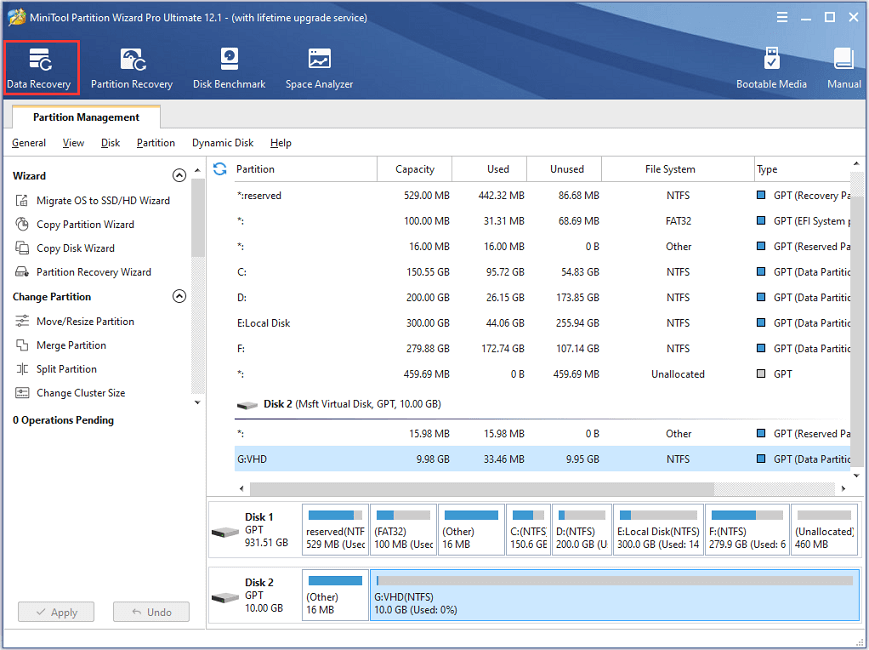This screenshot has height=650, width=869.
Task: Open the Dynamic Disk menu
Action: point(223,143)
